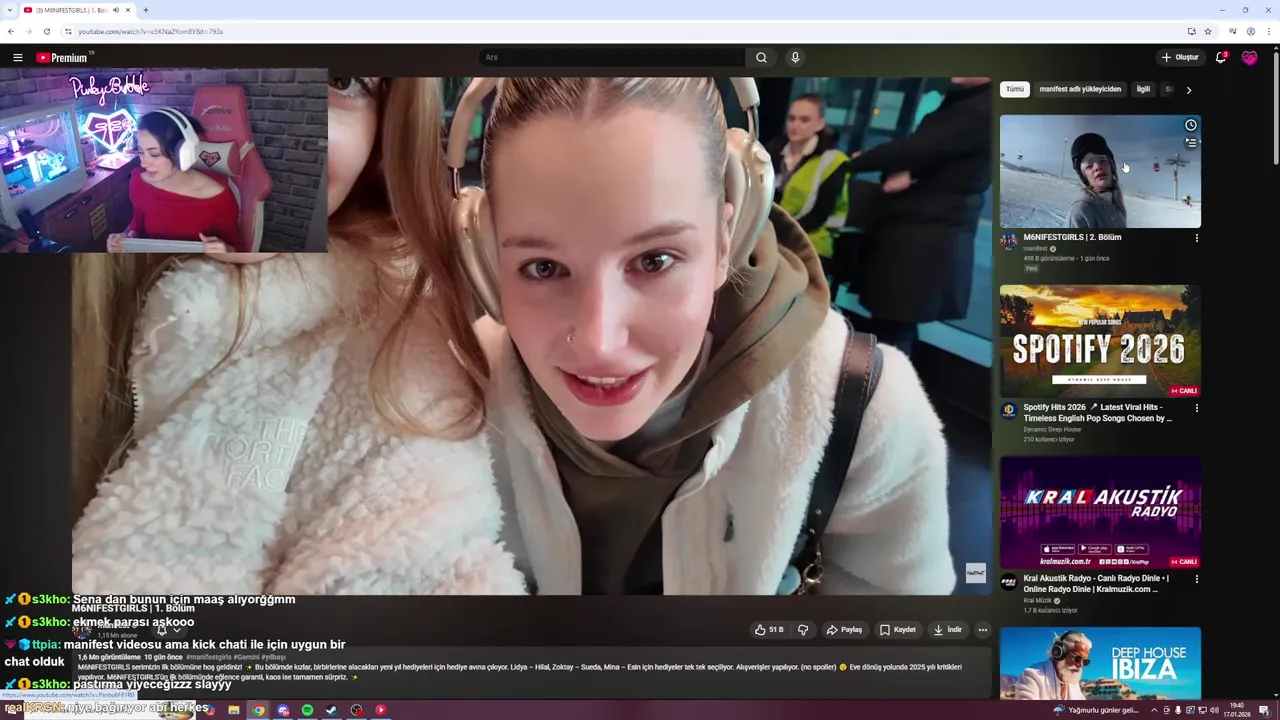Open install app icon in address bar
Screen dimensions: 1280x720
tap(1191, 31)
